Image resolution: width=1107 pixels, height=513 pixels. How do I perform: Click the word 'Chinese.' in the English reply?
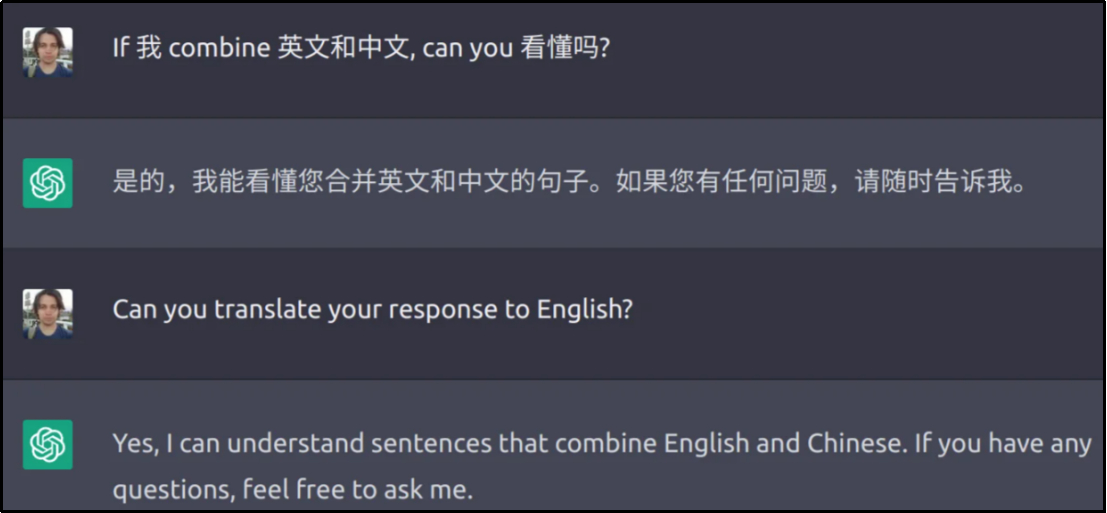click(x=863, y=443)
